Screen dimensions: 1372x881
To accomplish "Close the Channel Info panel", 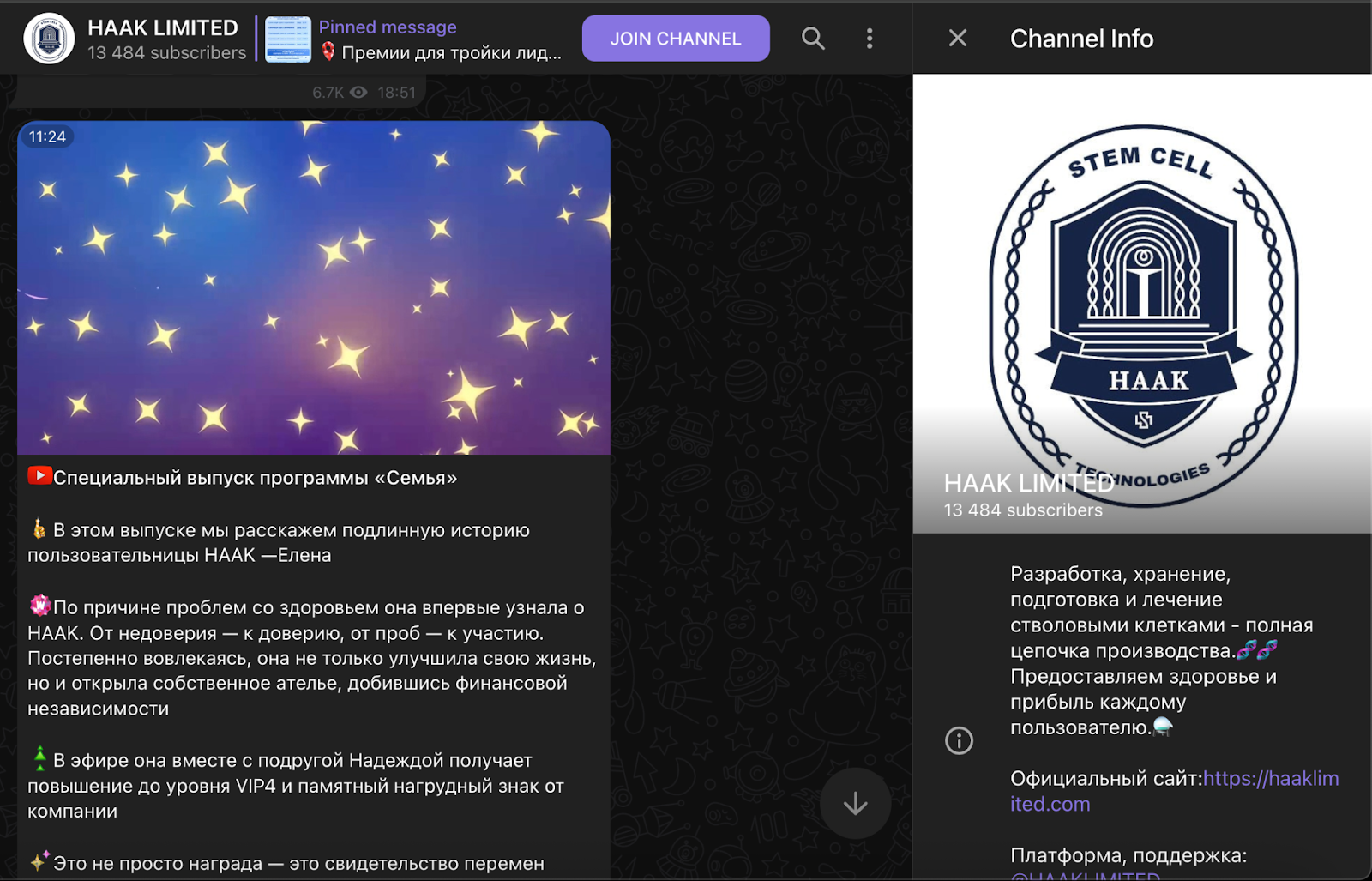I will coord(958,39).
